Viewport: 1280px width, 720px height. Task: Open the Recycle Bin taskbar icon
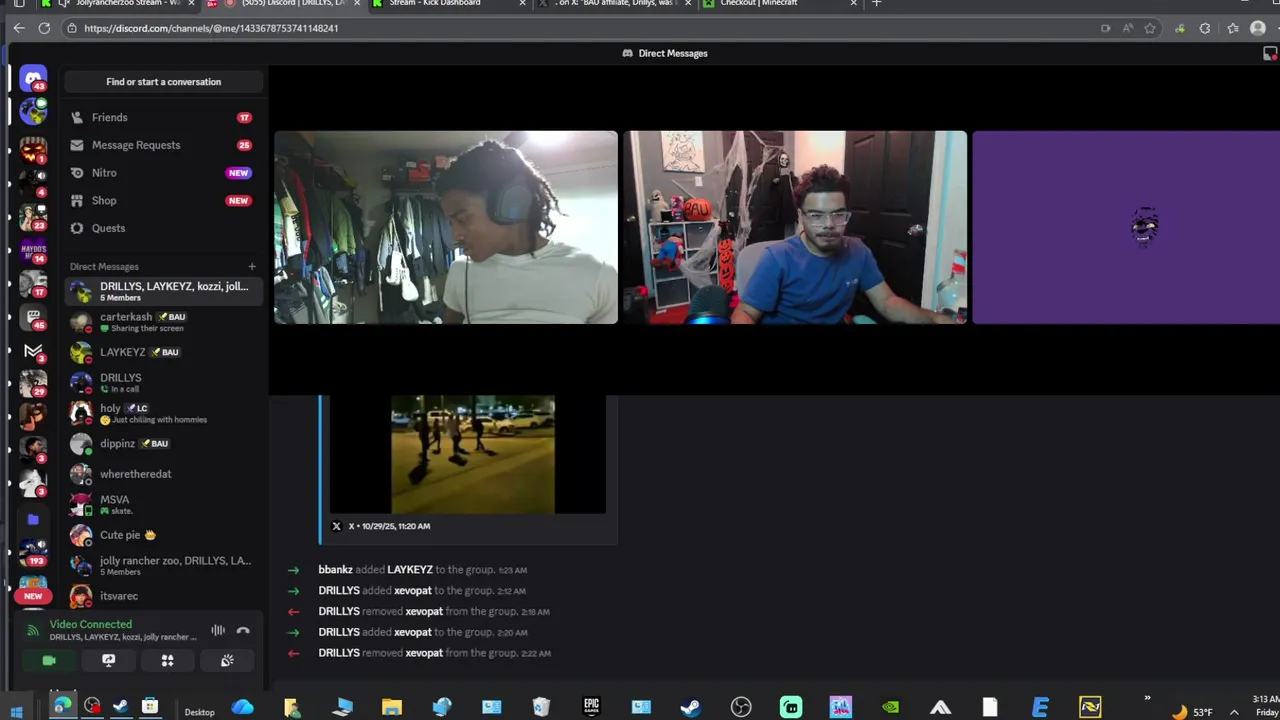click(541, 708)
